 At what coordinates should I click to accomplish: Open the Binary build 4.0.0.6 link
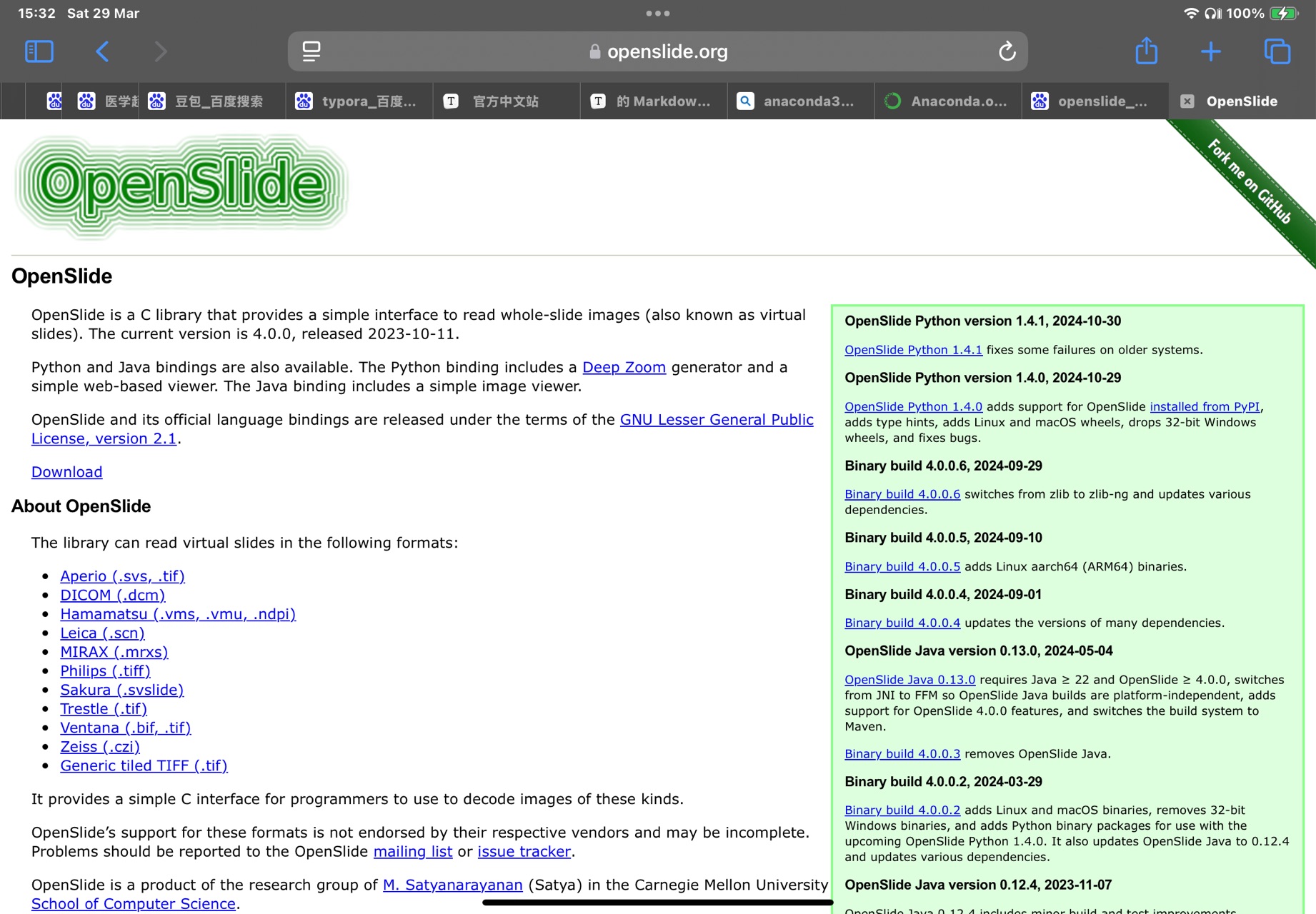pyautogui.click(x=902, y=493)
